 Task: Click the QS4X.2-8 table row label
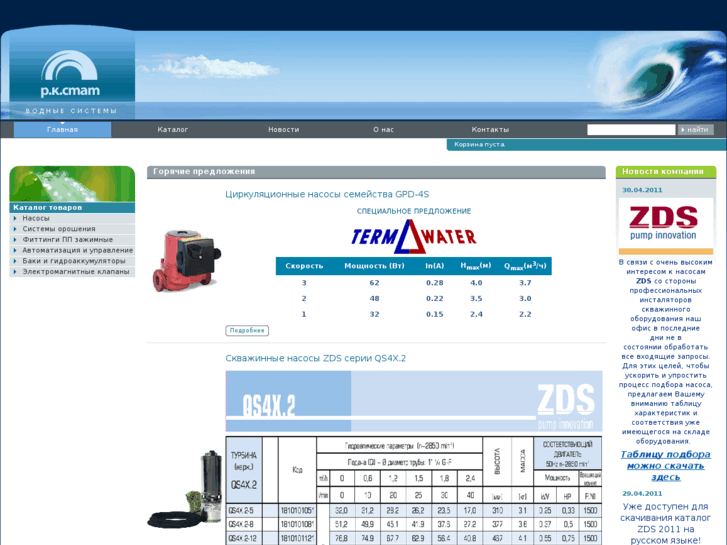[x=241, y=524]
